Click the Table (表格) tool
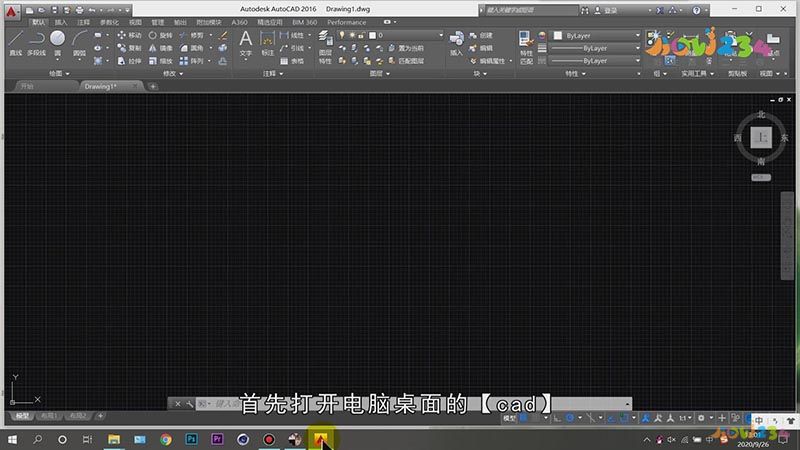The image size is (800, 450). 292,61
